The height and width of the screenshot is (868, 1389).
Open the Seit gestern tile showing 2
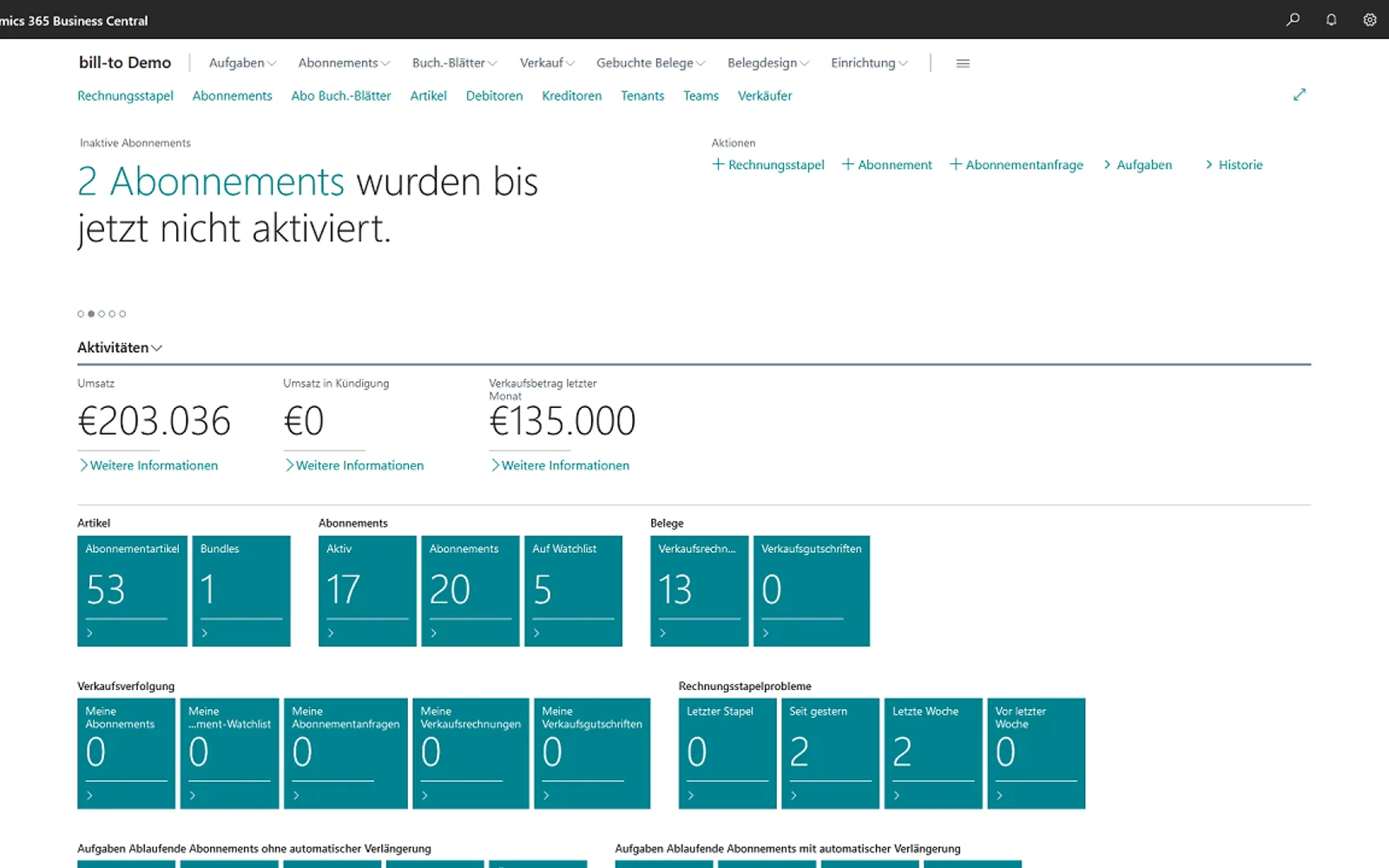tap(830, 753)
